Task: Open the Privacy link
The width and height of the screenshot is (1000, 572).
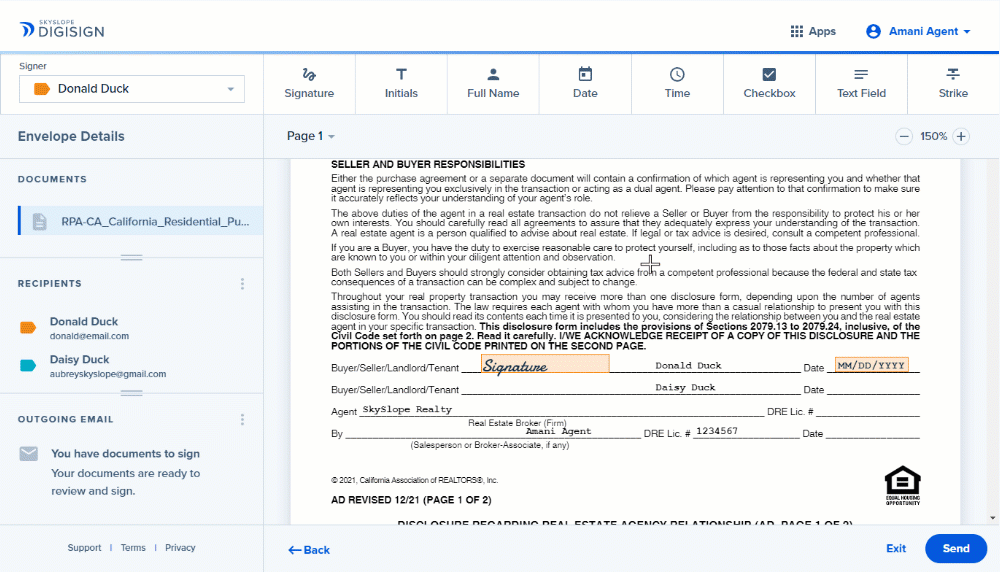Action: 180,548
